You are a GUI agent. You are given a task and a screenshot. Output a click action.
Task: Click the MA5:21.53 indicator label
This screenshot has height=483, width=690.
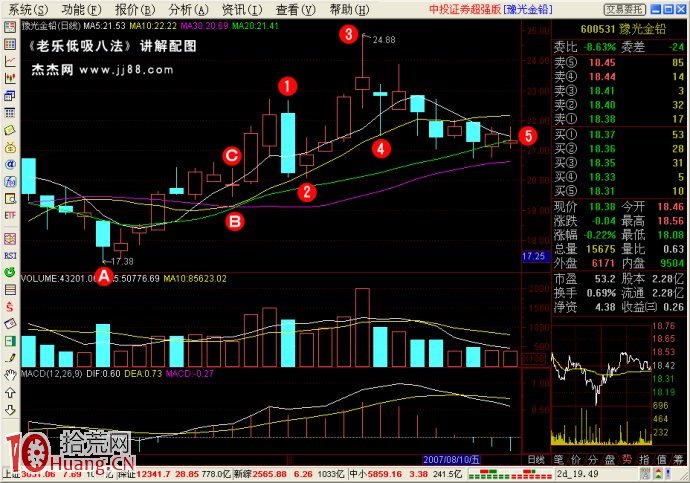(104, 26)
